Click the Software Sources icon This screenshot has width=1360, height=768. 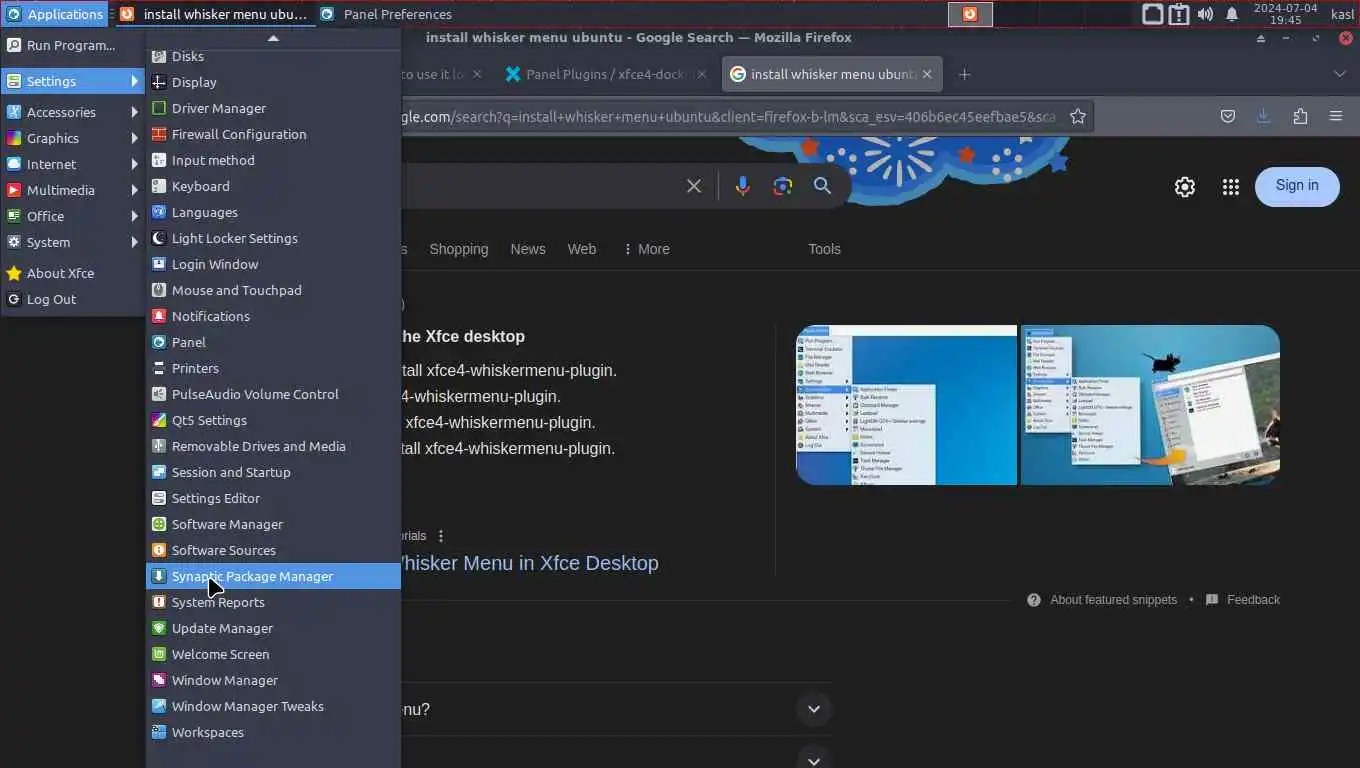point(158,550)
